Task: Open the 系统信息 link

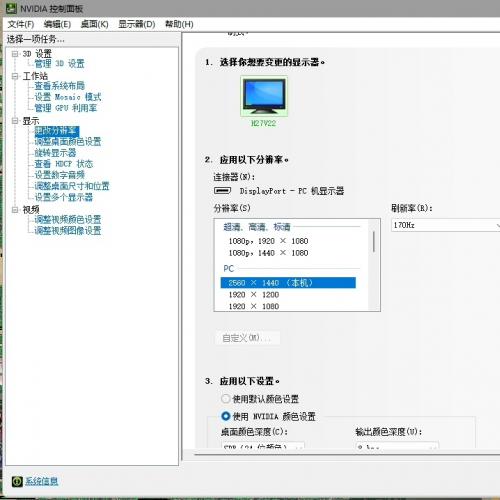Action: pos(42,481)
